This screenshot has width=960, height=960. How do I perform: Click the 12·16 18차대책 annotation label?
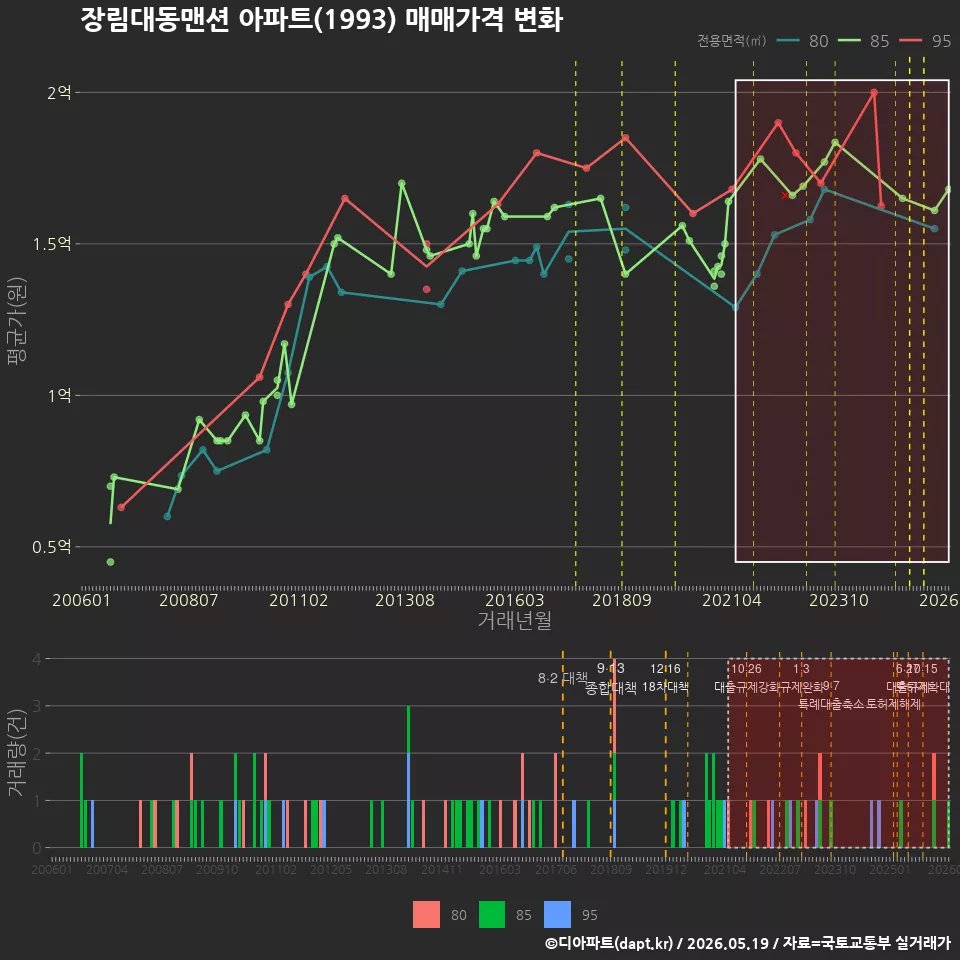tap(666, 678)
